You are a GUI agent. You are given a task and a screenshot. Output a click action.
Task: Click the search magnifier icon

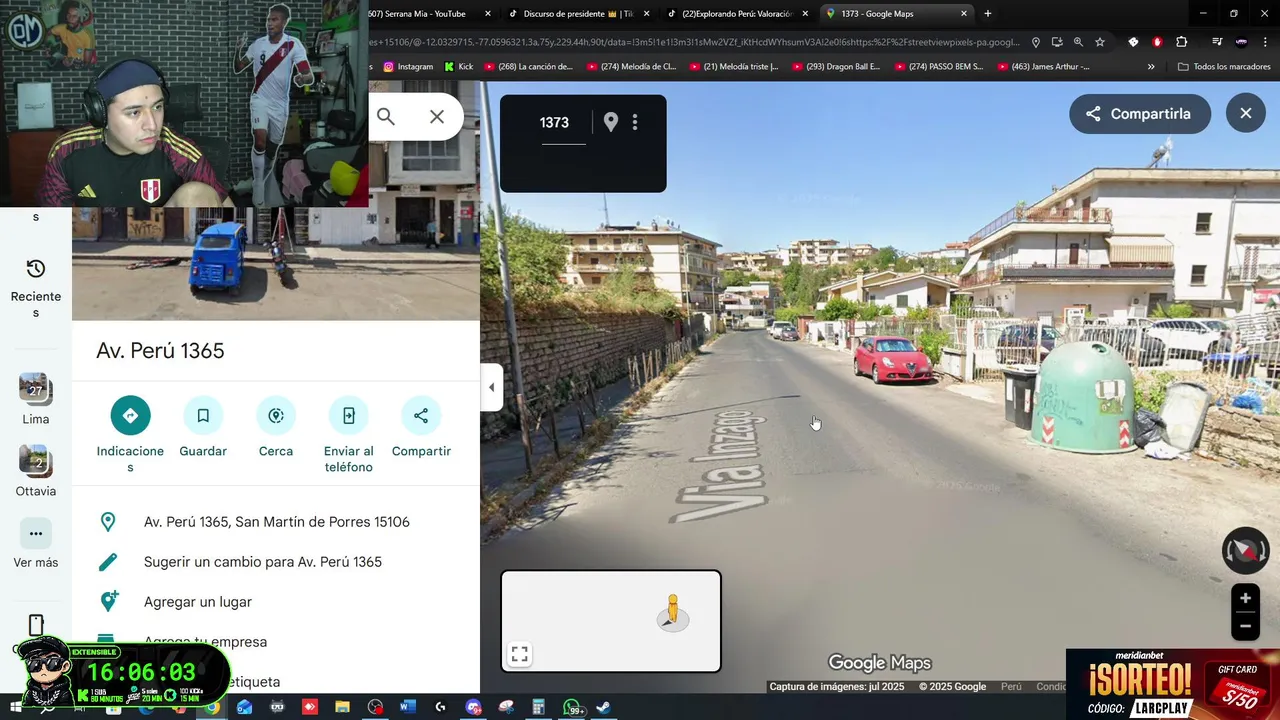(x=386, y=117)
